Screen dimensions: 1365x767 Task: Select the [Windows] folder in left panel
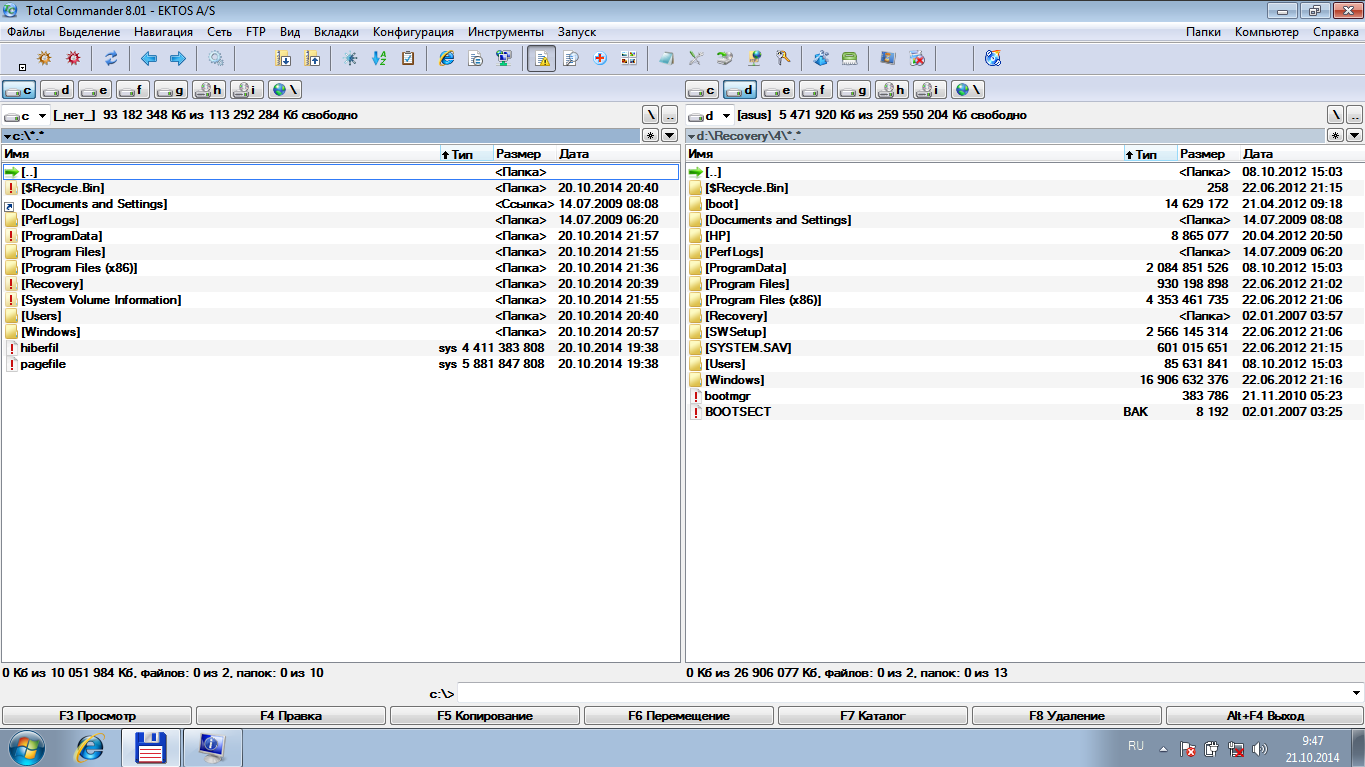click(x=50, y=332)
